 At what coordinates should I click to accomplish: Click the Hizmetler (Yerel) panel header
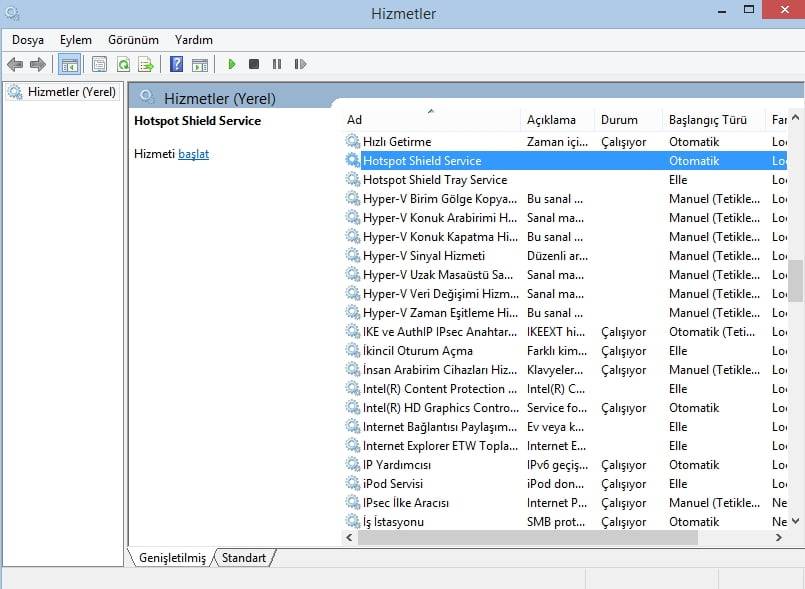tap(220, 98)
